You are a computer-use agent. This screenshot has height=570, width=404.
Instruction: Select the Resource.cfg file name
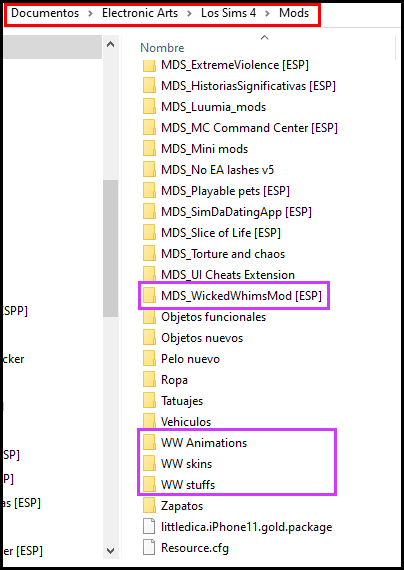pos(195,548)
